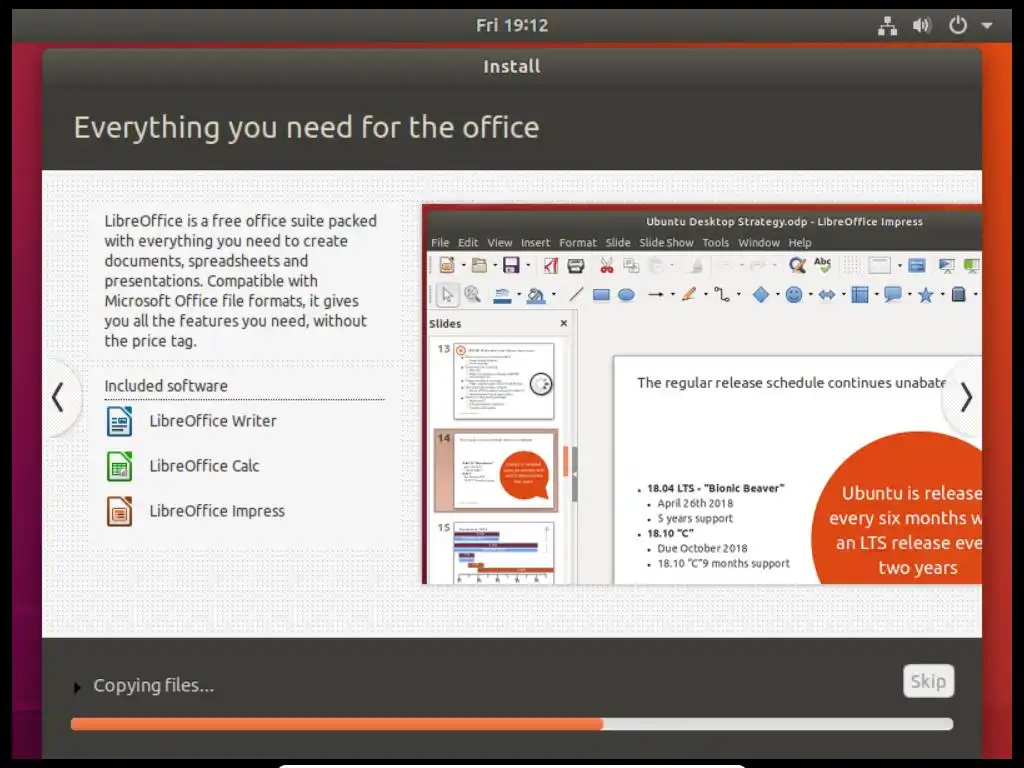Image resolution: width=1024 pixels, height=768 pixels.
Task: Click the Display grid icon
Action: click(x=852, y=265)
